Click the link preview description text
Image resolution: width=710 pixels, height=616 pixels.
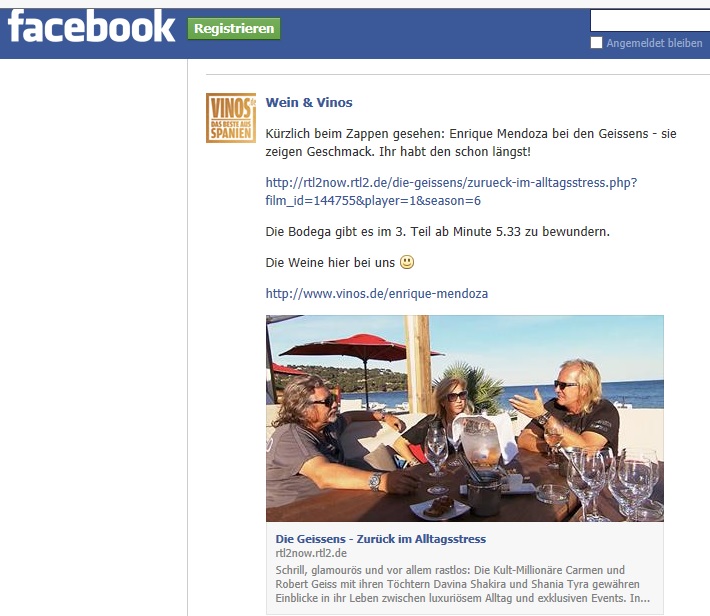point(462,584)
